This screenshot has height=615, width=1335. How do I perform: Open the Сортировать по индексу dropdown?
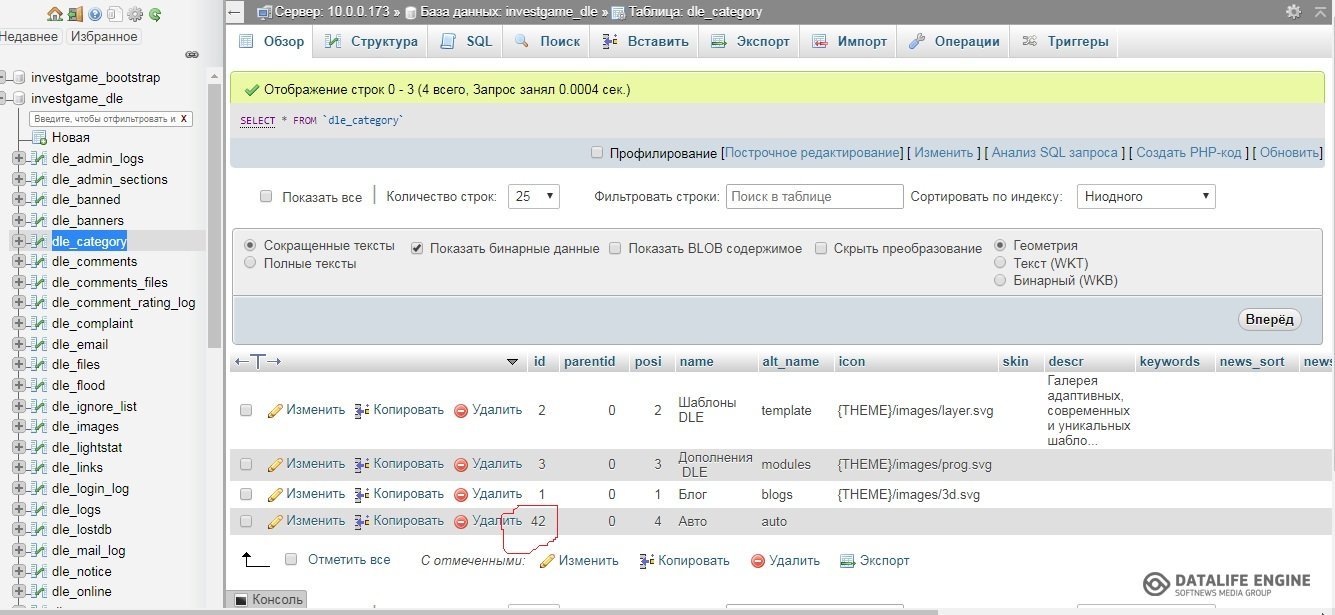click(x=1145, y=197)
